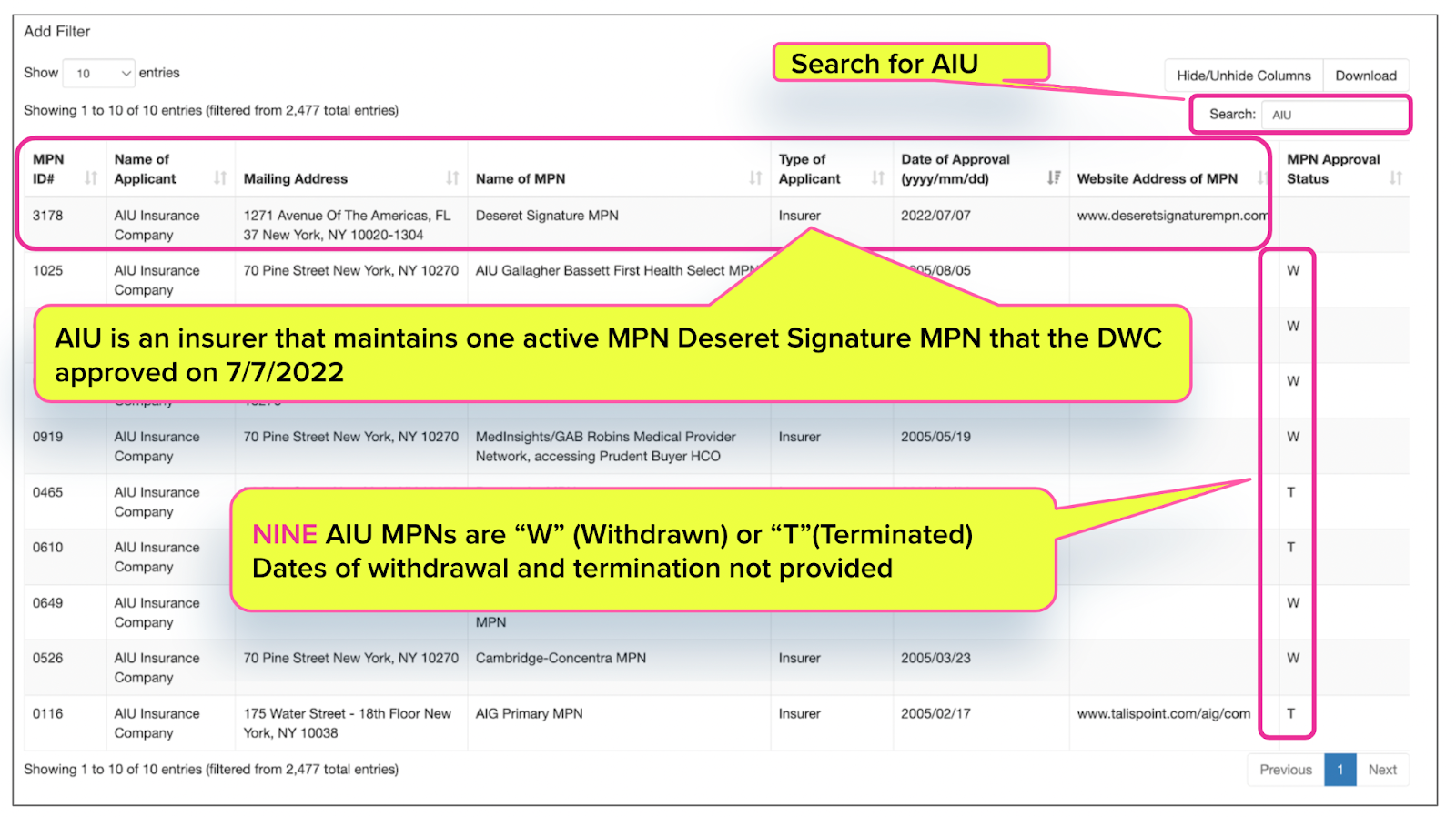Click www.talispoint.com/aig/com website cell
Image resolution: width=1456 pixels, height=817 pixels.
(x=1164, y=714)
